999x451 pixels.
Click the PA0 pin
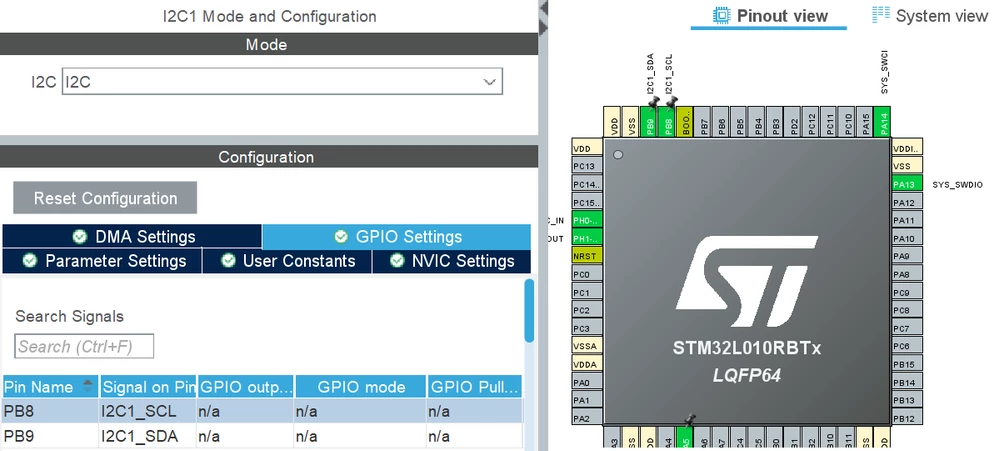pos(587,382)
